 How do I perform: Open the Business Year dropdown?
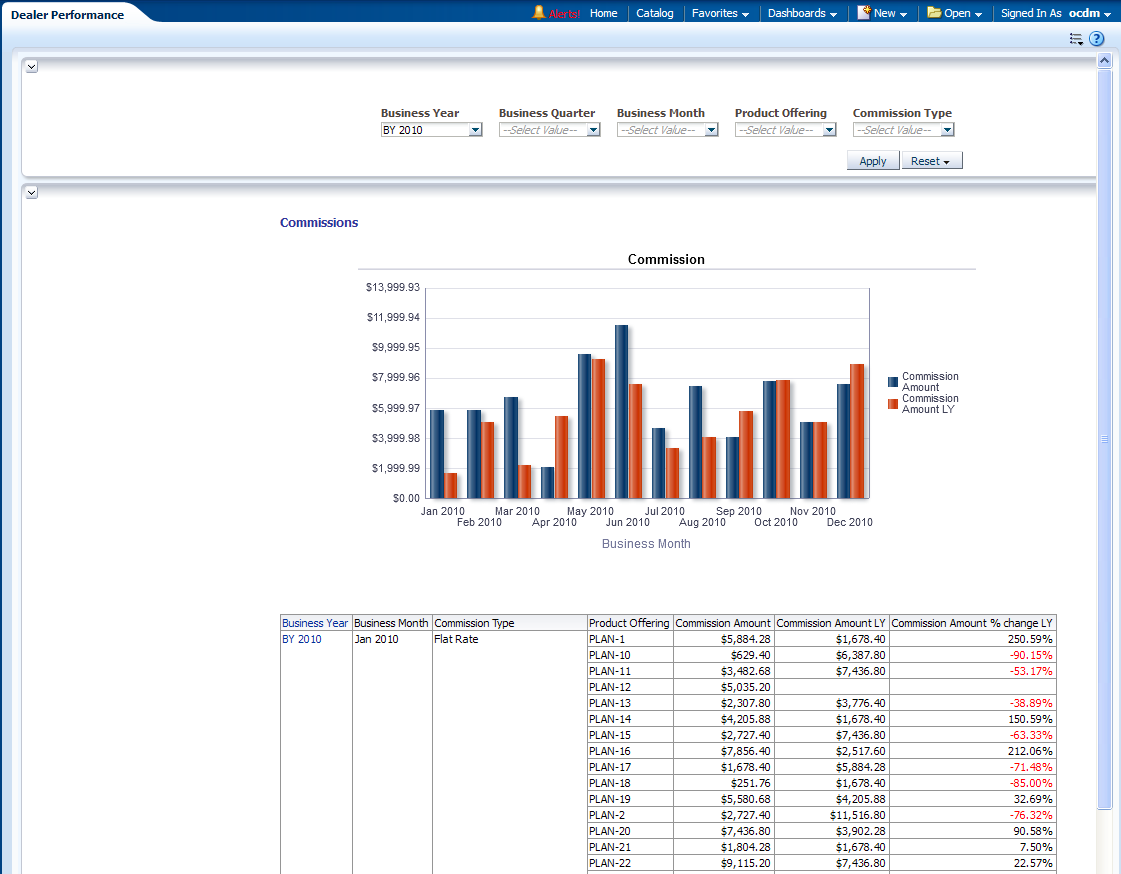pos(475,130)
